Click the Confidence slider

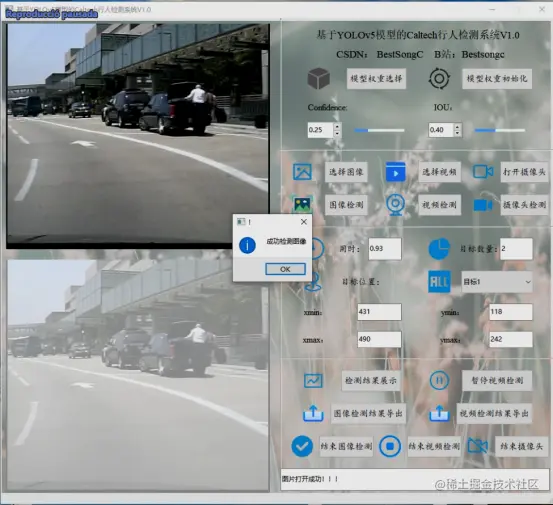click(379, 130)
